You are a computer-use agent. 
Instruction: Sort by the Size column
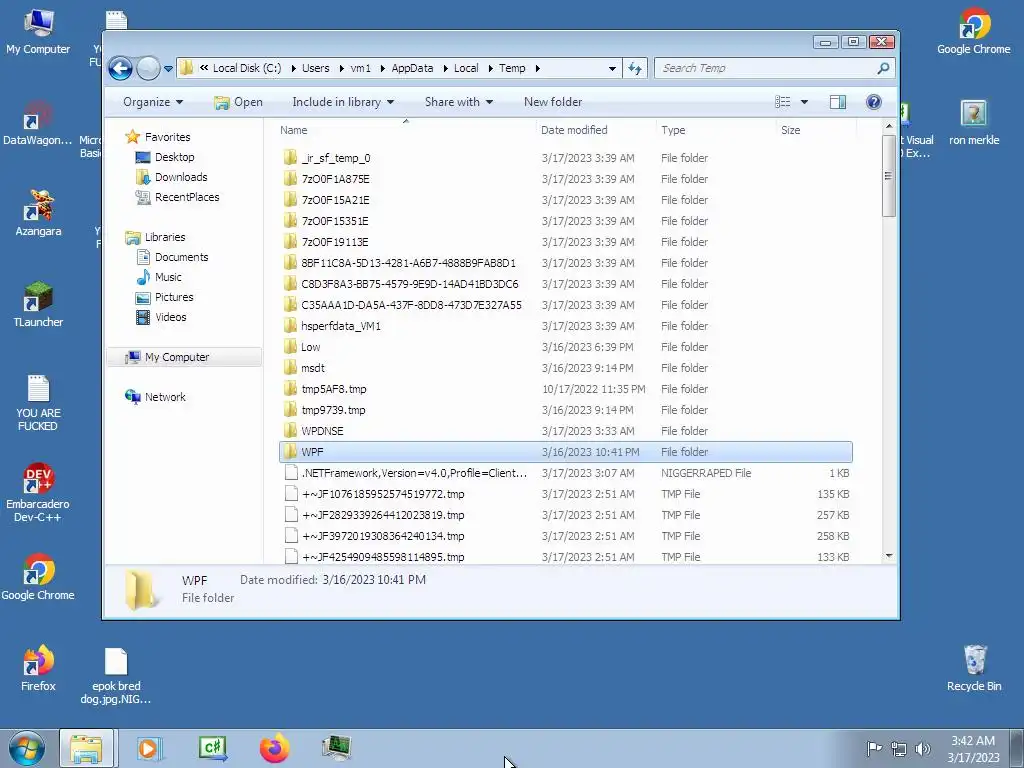tap(815, 130)
